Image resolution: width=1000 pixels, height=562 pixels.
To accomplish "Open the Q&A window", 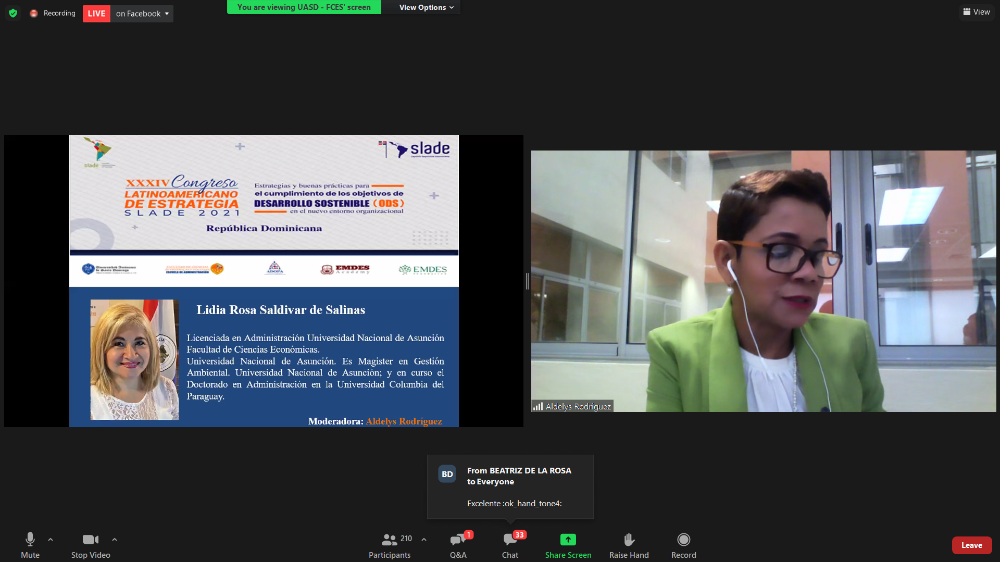I will click(458, 544).
